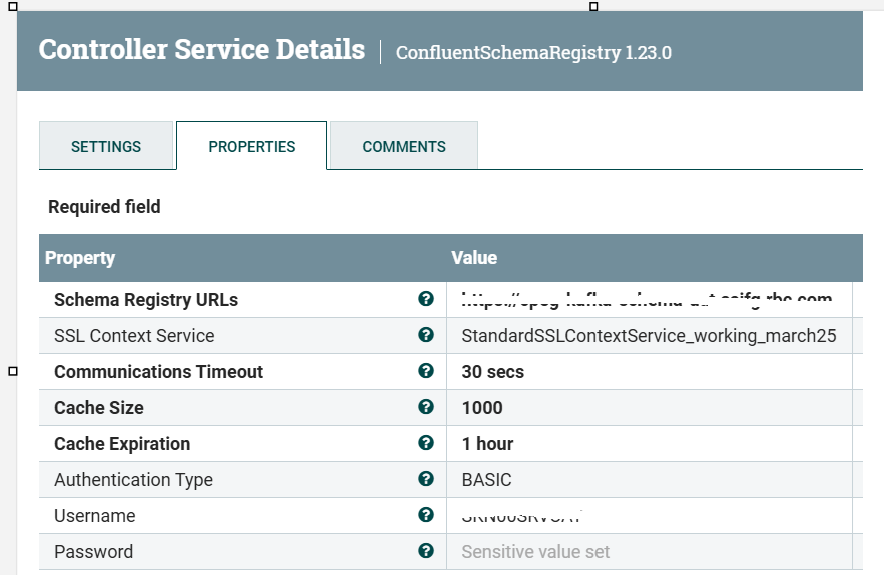Select the PROPERTIES tab
The height and width of the screenshot is (575, 884).
coord(251,146)
